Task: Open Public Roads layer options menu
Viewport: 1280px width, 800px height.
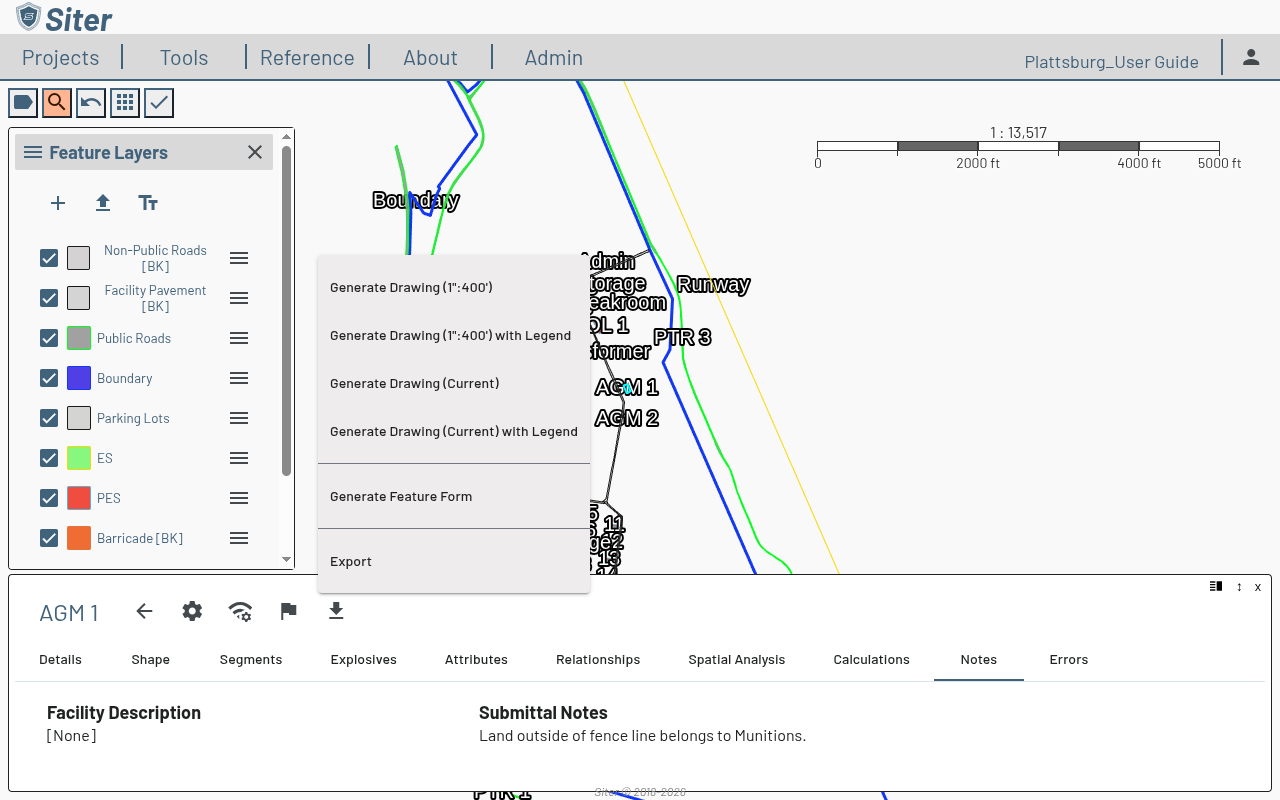Action: (239, 338)
